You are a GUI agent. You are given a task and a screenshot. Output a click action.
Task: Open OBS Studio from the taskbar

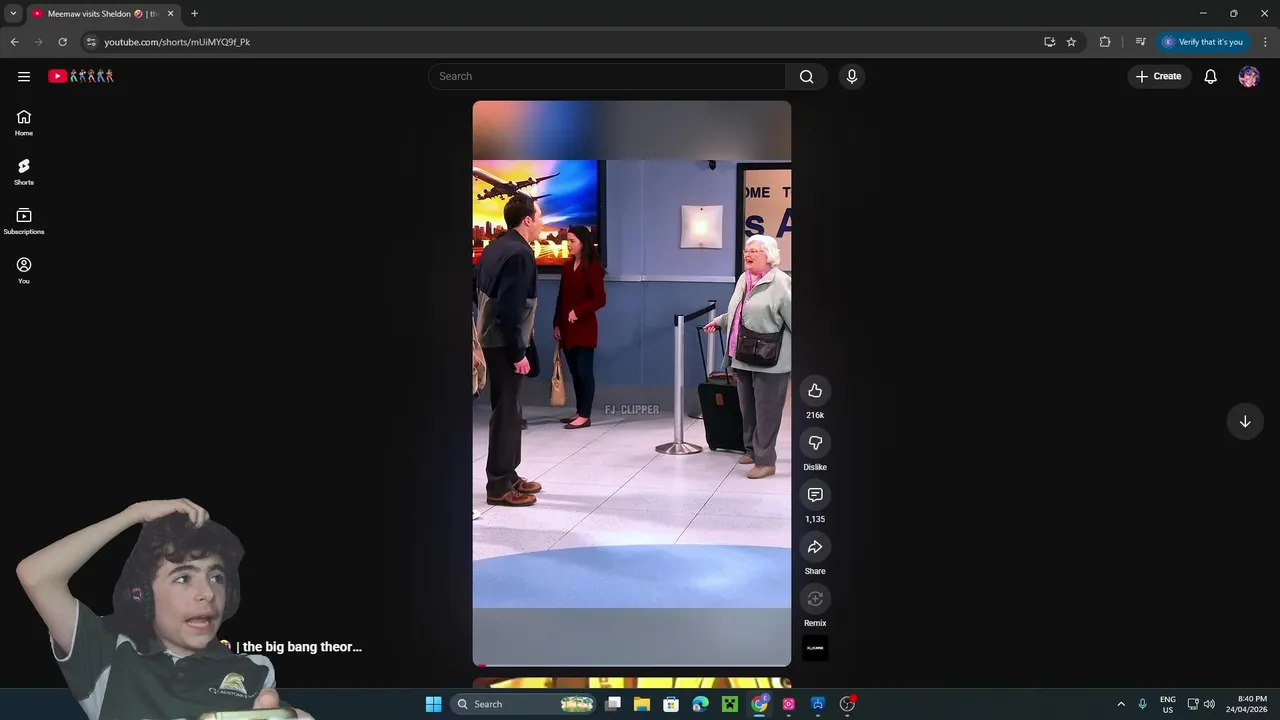pyautogui.click(x=847, y=704)
